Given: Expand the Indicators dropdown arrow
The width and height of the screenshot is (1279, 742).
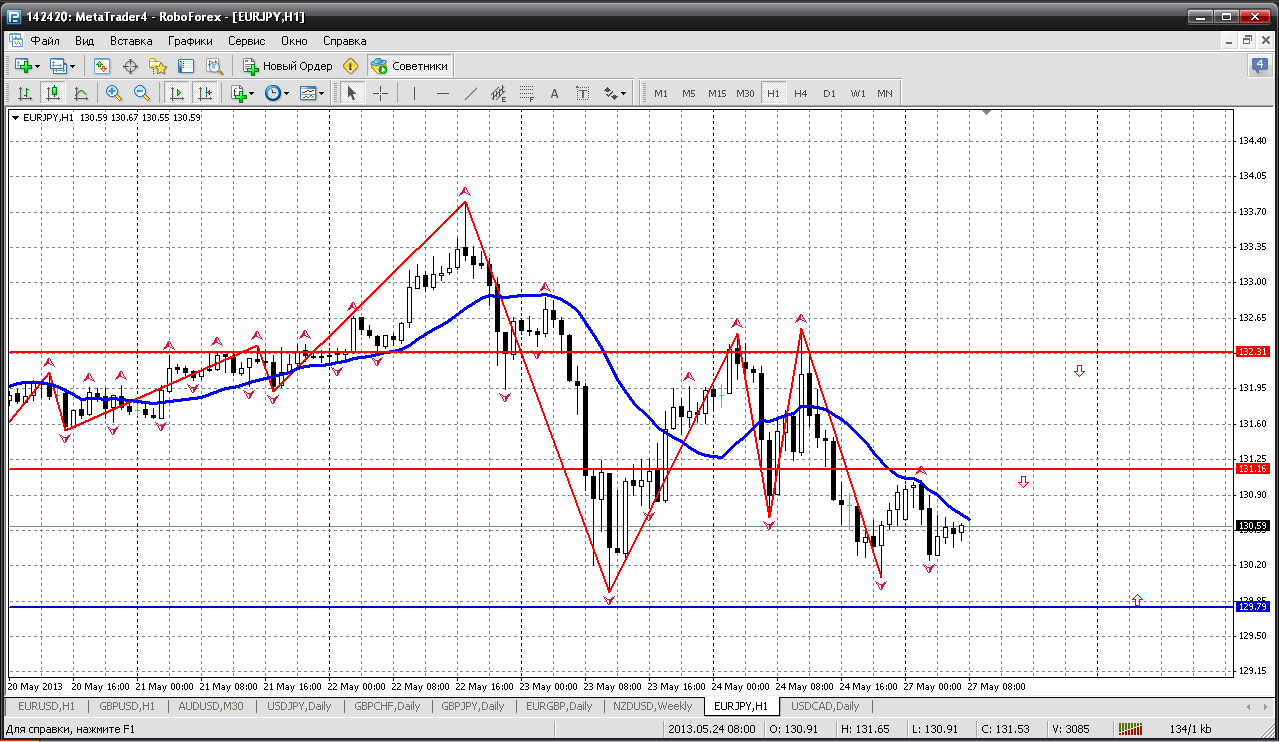Looking at the screenshot, I should [252, 93].
